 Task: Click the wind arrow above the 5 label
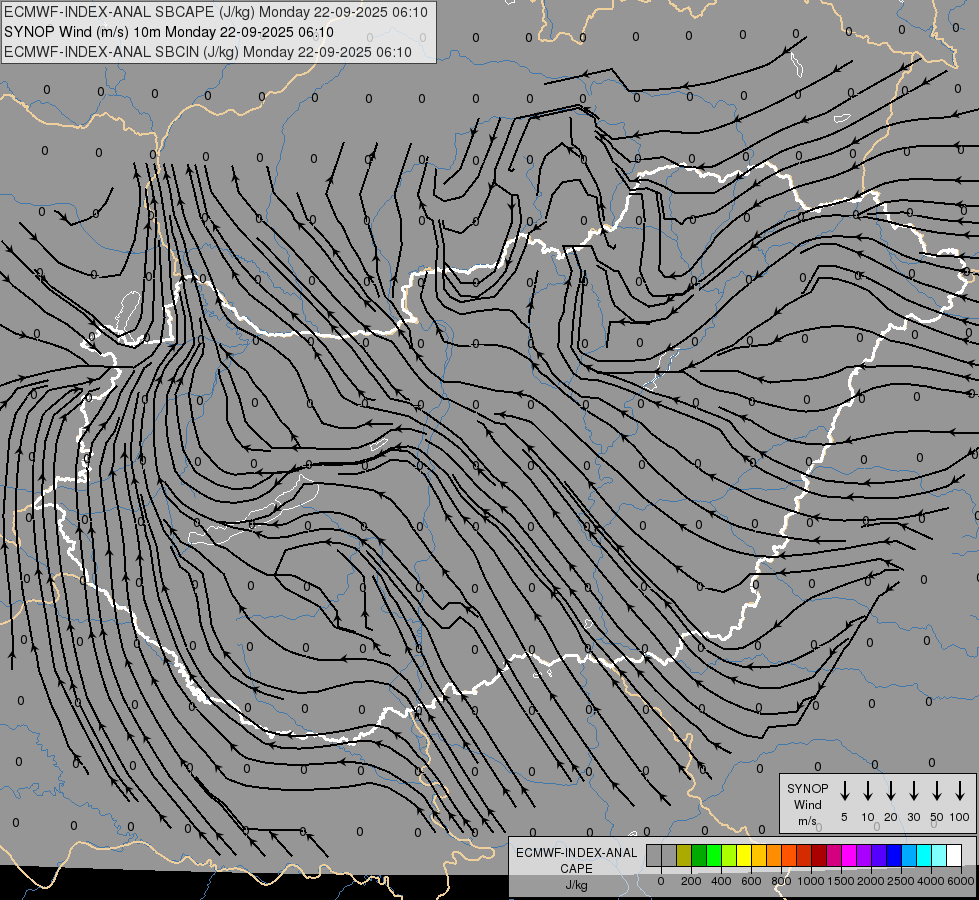point(844,791)
